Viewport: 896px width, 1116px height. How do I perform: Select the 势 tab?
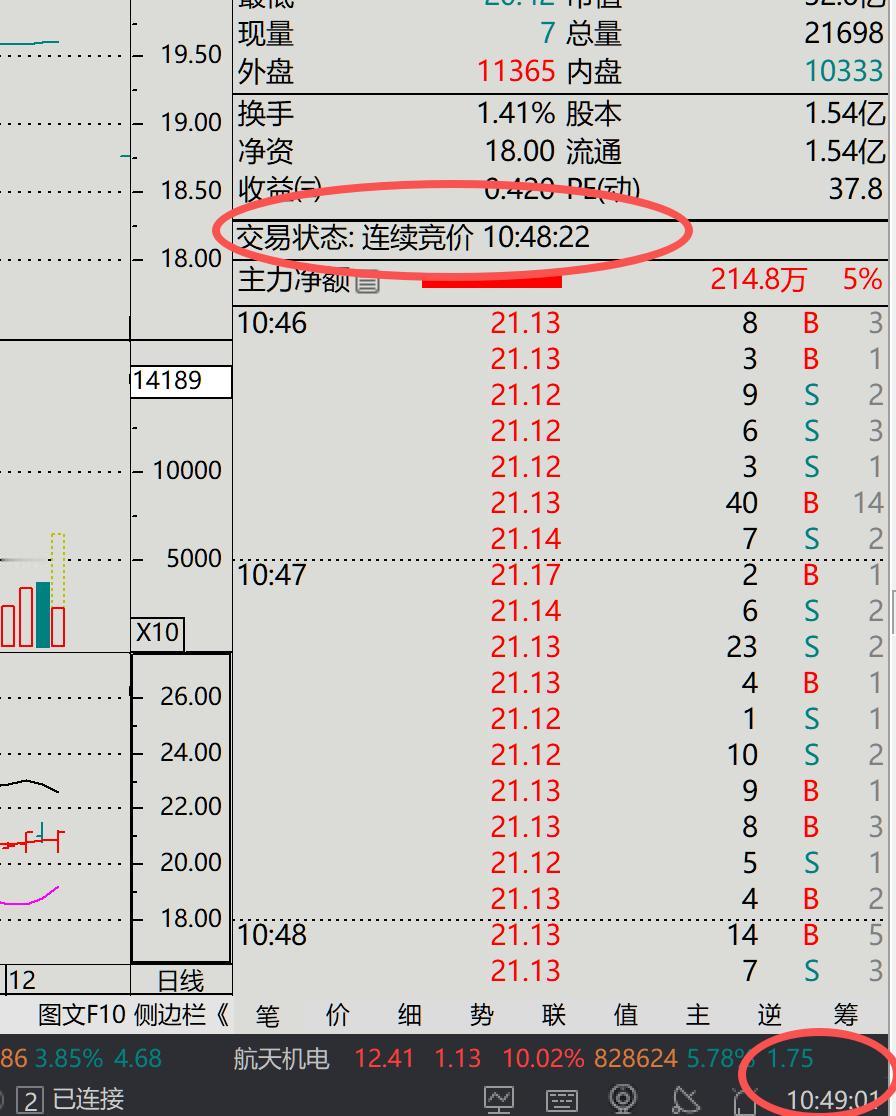pyautogui.click(x=482, y=1015)
